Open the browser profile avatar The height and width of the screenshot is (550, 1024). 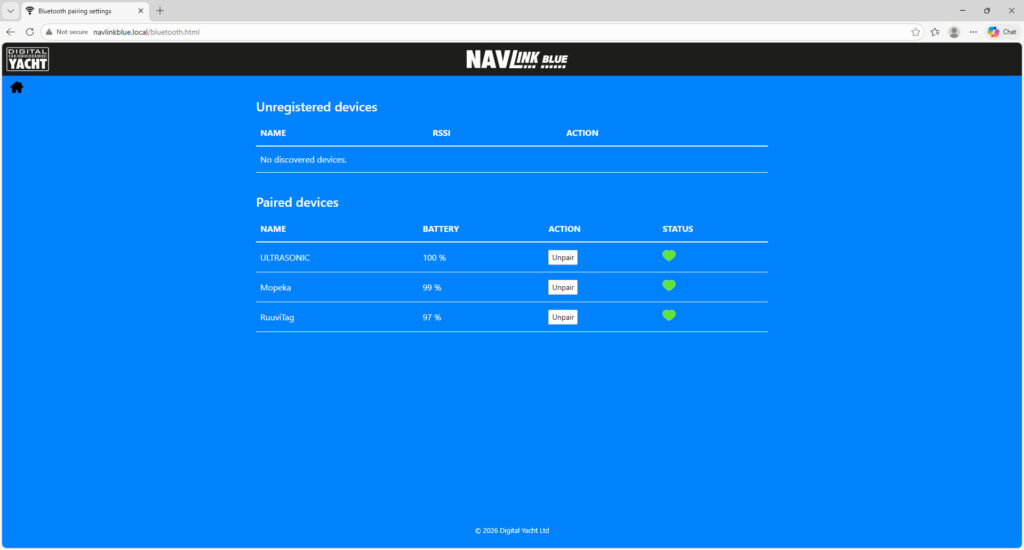954,32
